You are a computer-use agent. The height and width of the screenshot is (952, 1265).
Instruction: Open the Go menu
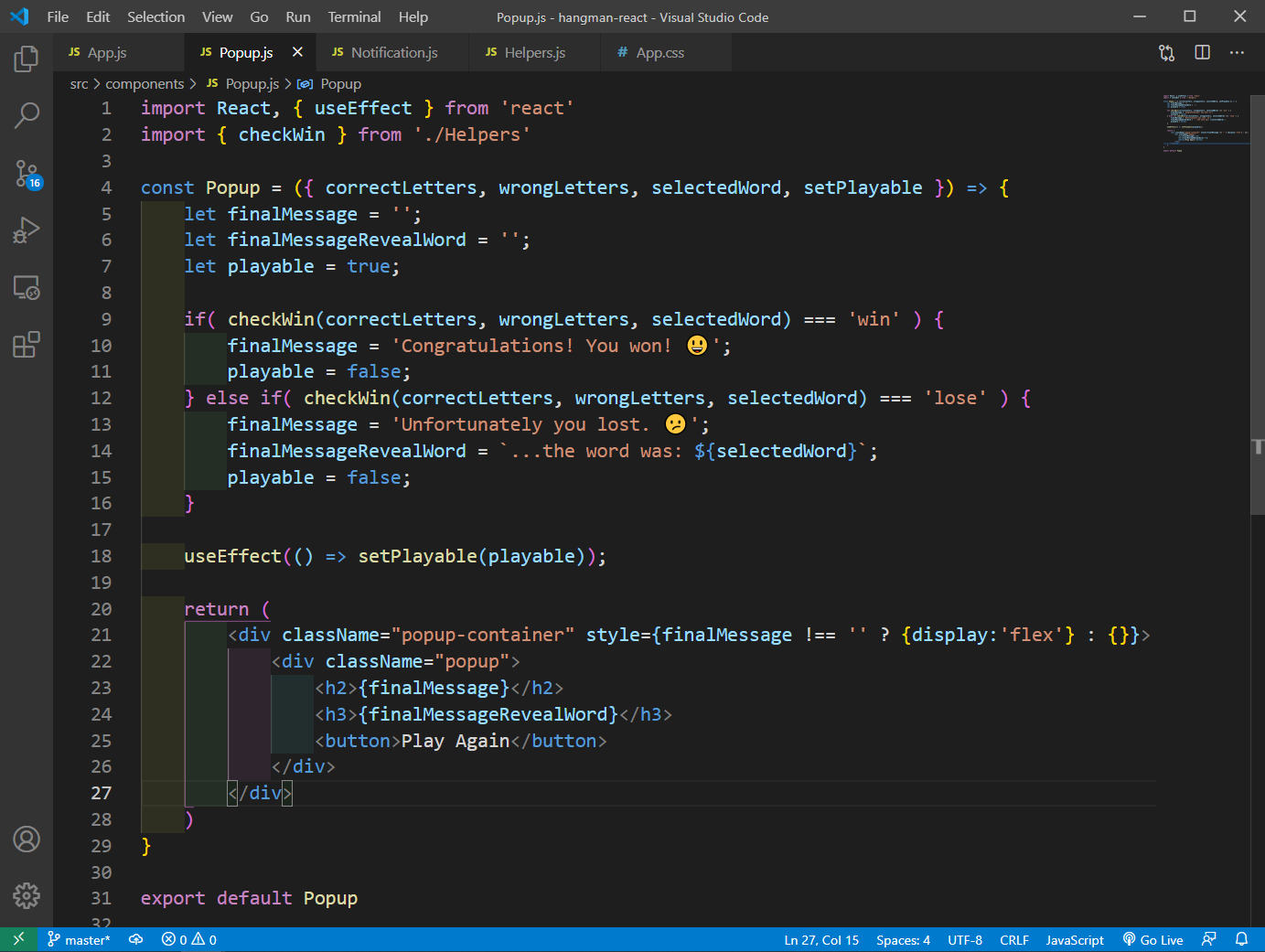(x=259, y=16)
